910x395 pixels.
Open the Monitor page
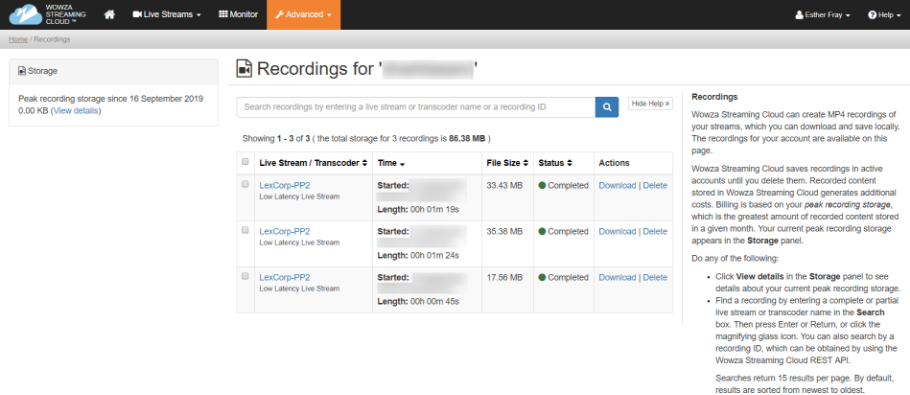pos(239,15)
